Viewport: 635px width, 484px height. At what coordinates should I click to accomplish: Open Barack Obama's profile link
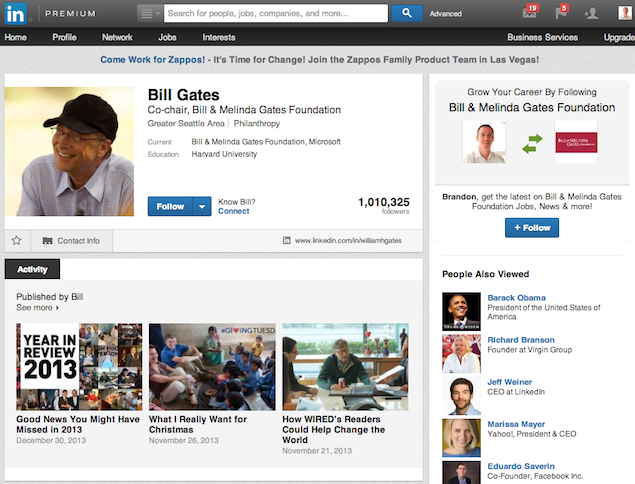(516, 298)
